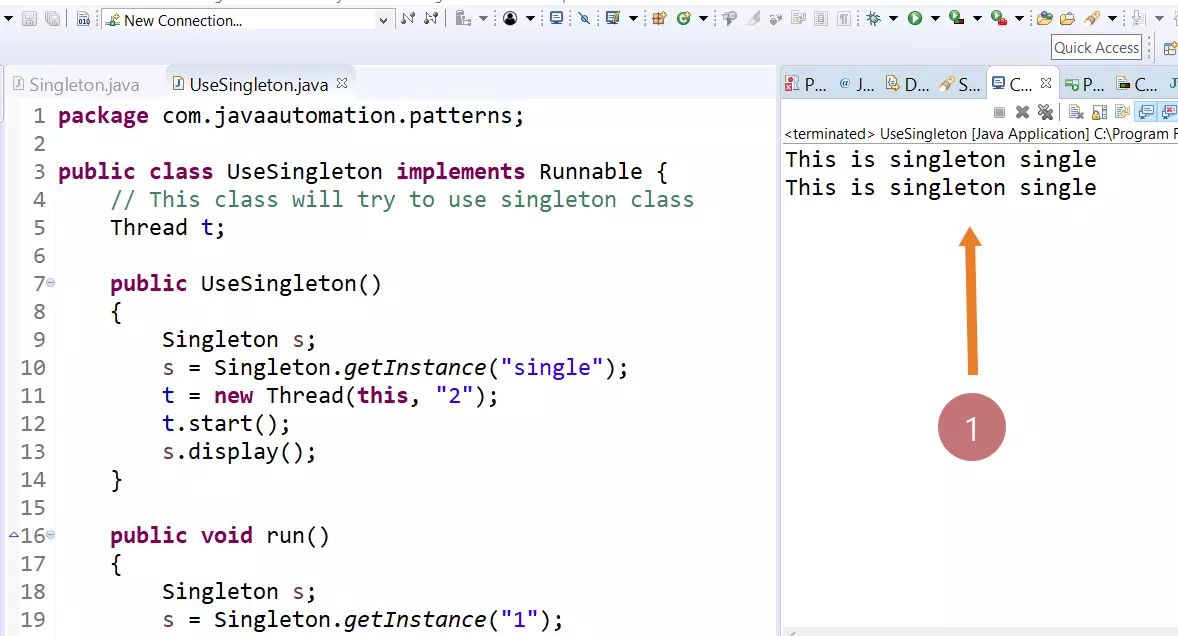Remove all terminated launches from the Console
Image resolution: width=1178 pixels, height=636 pixels.
[x=1045, y=112]
